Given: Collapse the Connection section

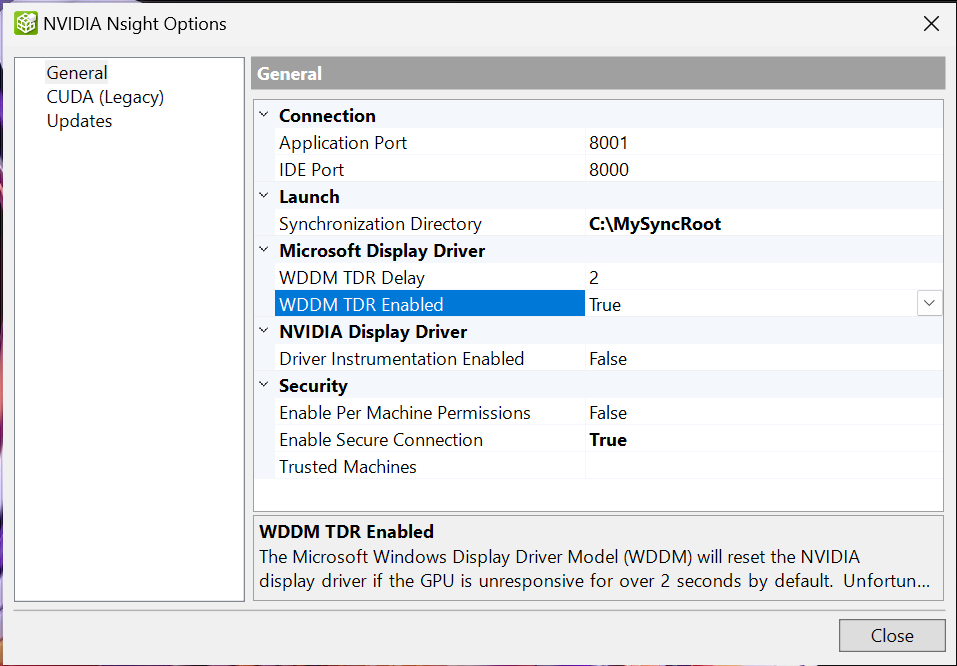Looking at the screenshot, I should [264, 115].
